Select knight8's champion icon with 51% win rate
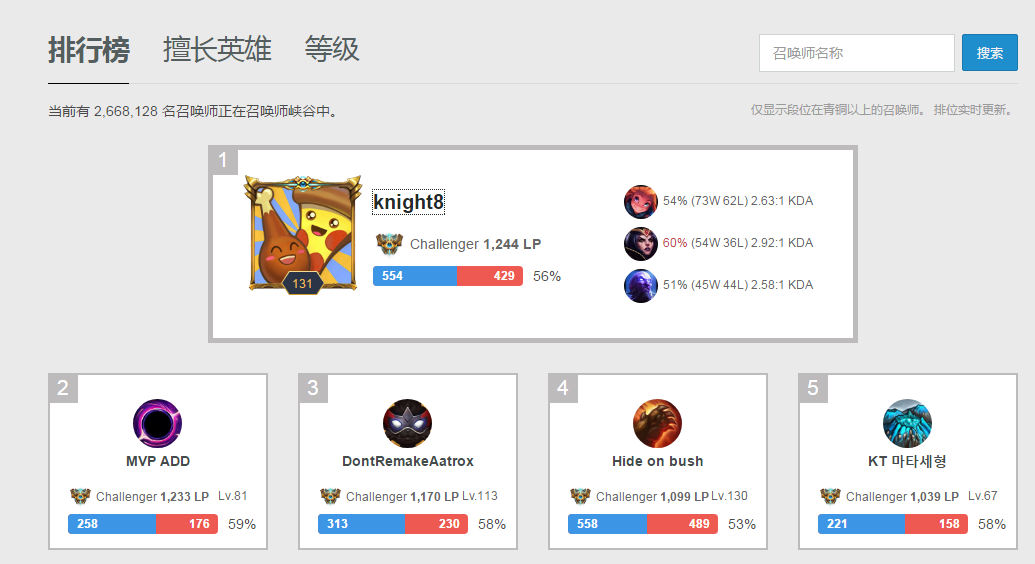Screen dimensions: 1035x564 point(640,286)
